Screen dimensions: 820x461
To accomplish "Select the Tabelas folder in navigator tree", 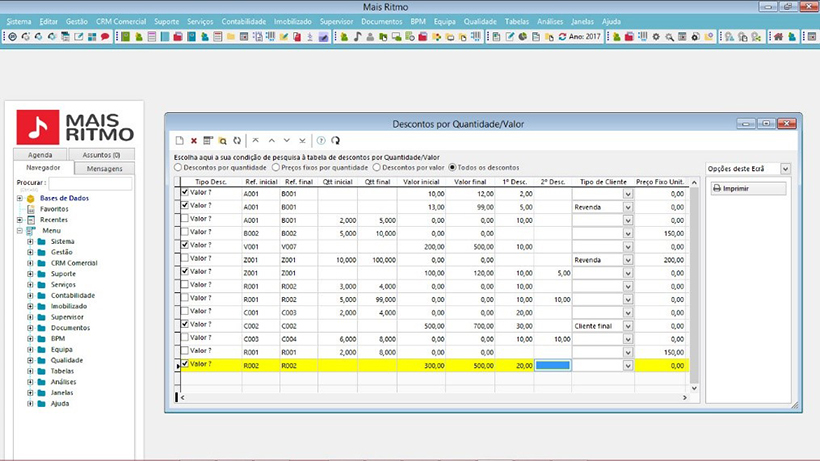I will tap(62, 371).
